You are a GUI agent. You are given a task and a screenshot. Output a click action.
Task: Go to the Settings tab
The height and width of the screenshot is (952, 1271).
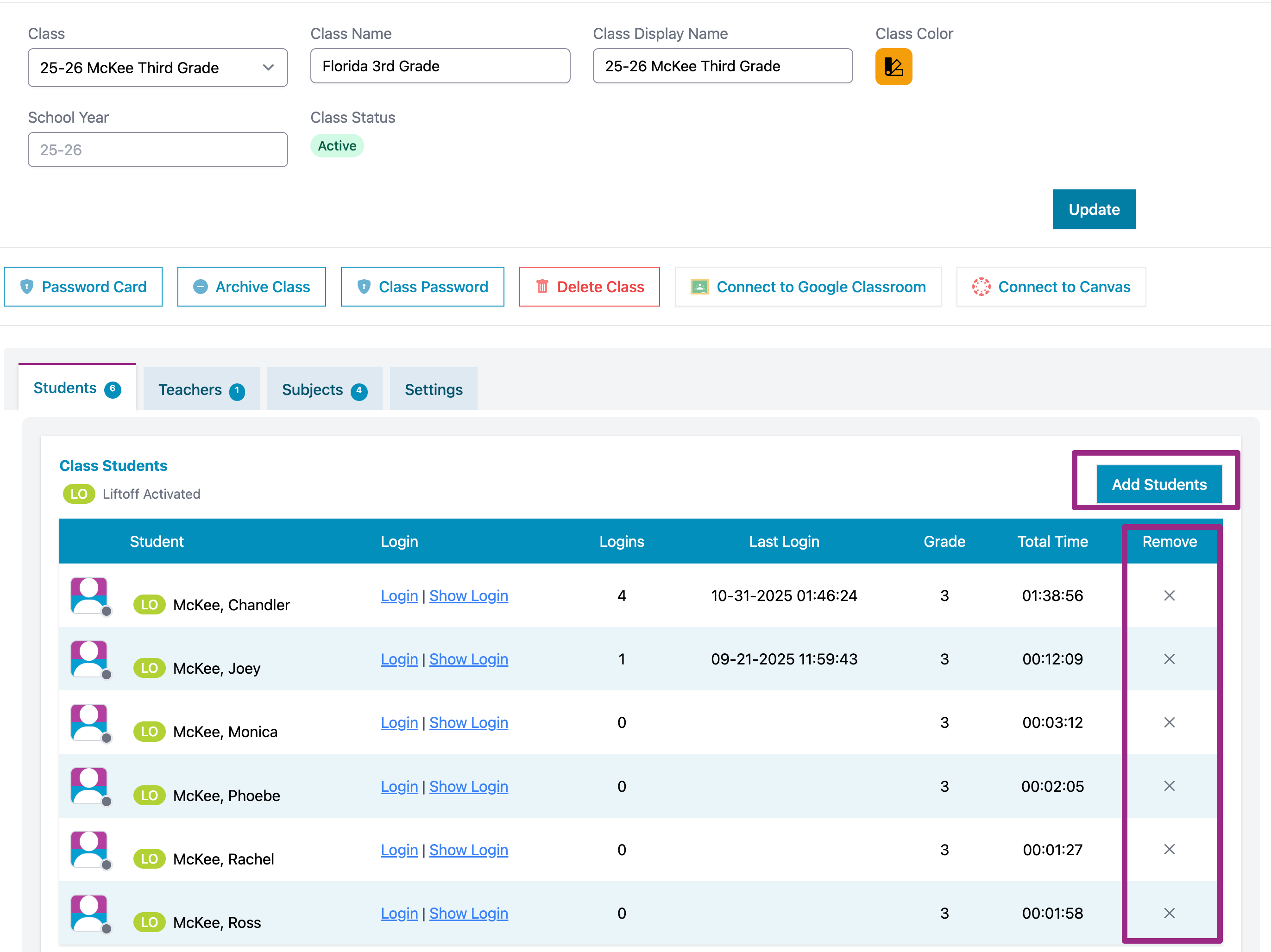[x=433, y=389]
